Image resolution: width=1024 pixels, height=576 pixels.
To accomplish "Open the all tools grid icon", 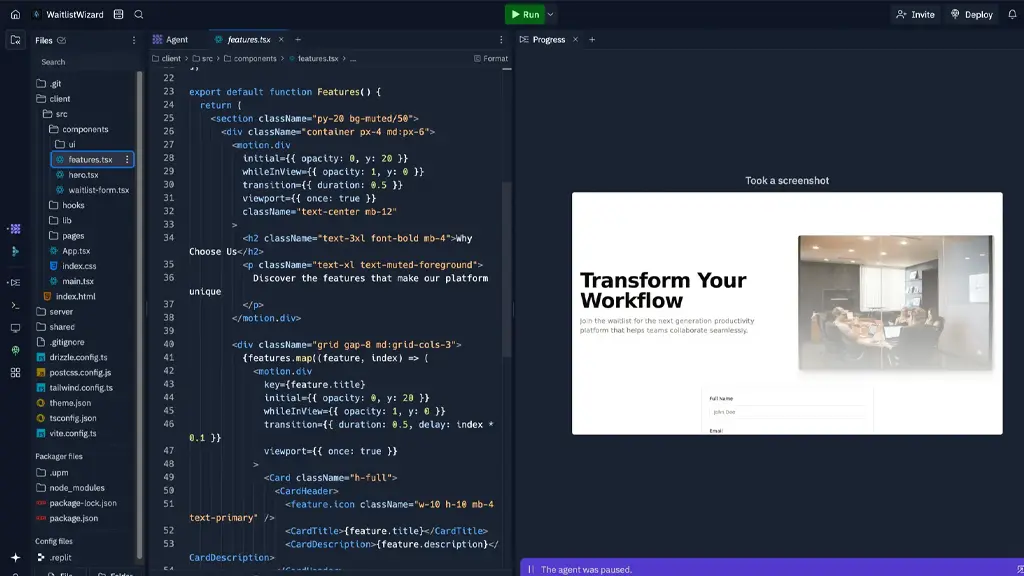I will click(x=15, y=372).
